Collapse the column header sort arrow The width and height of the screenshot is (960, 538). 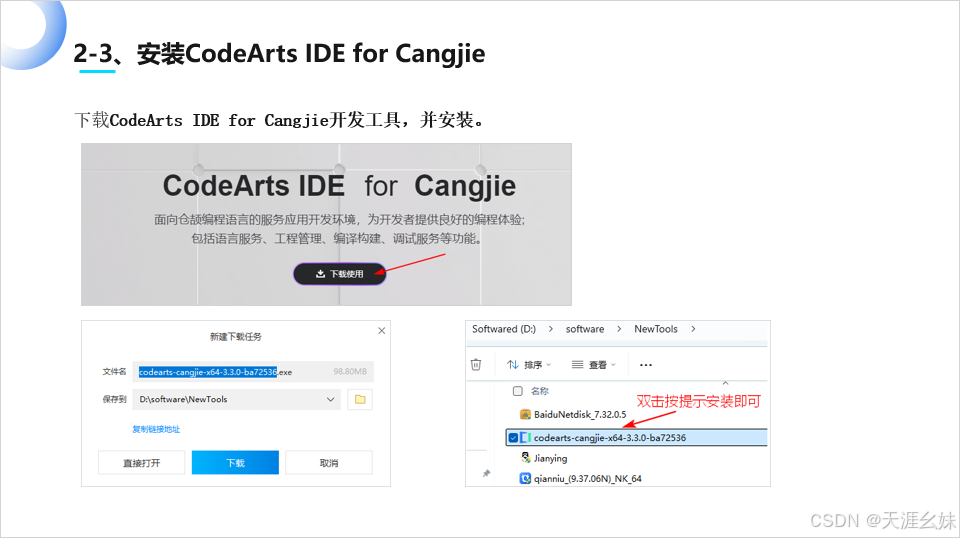726,383
